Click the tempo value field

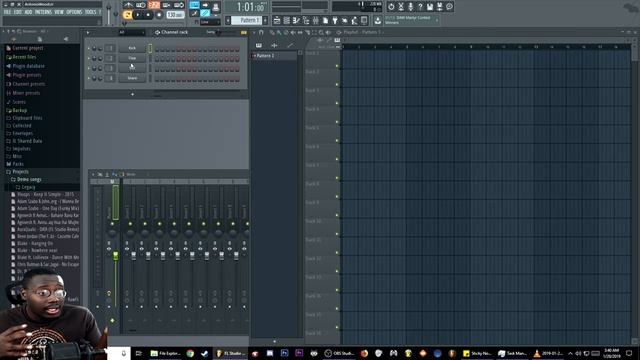175,15
